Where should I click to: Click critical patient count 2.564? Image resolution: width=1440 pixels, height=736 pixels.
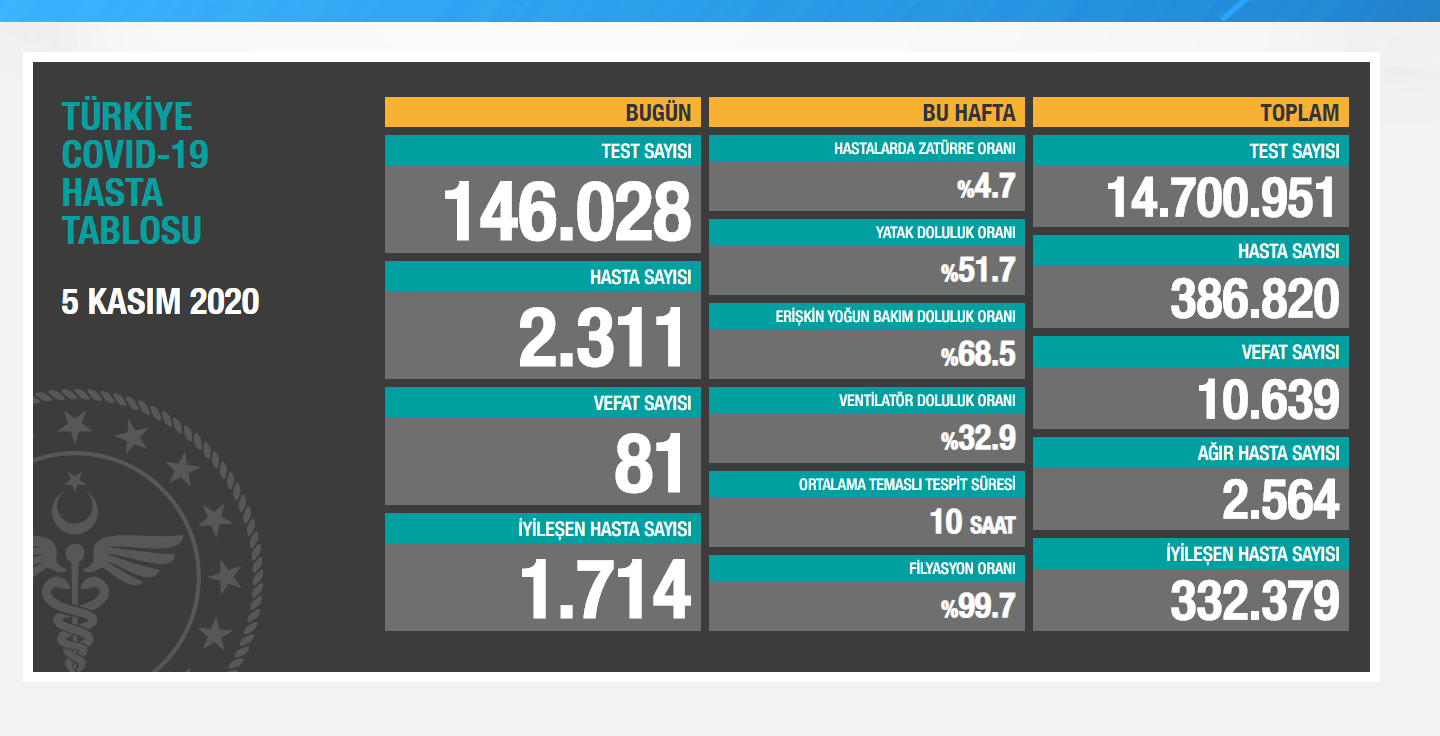pos(1280,501)
